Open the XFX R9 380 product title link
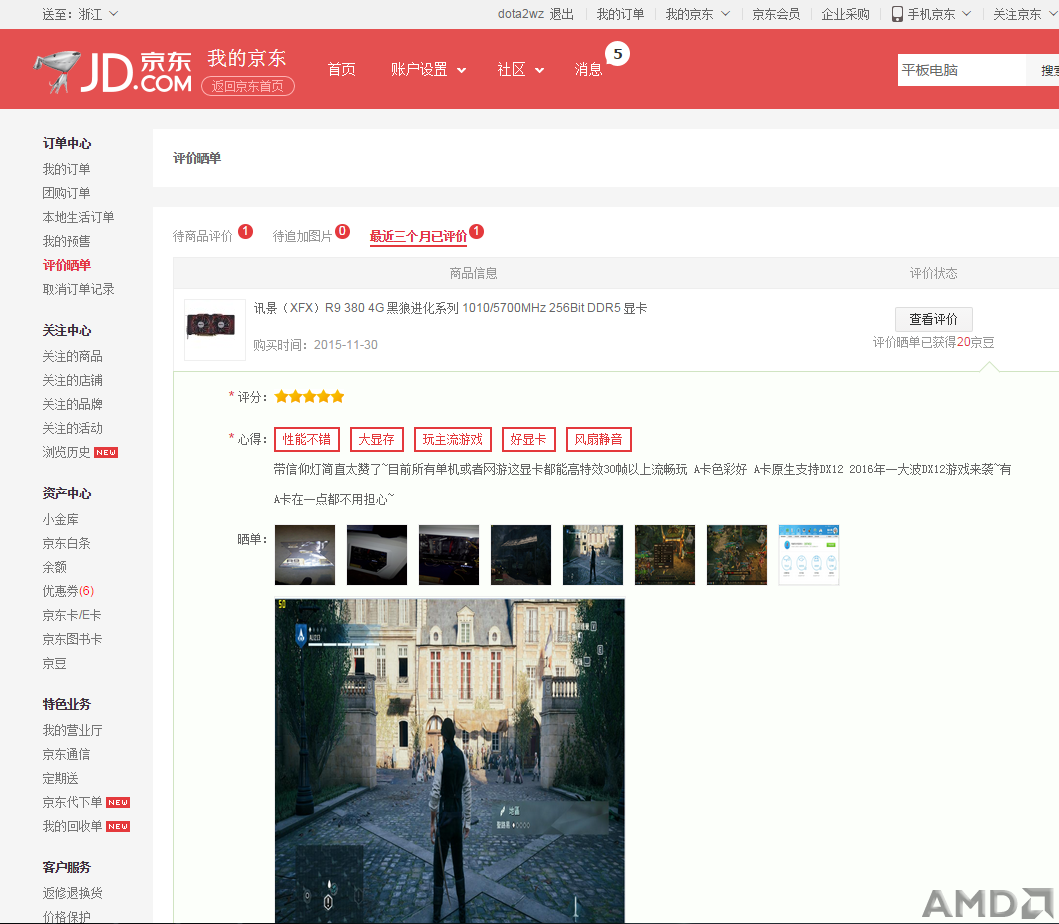The height and width of the screenshot is (924, 1059). [x=450, y=308]
